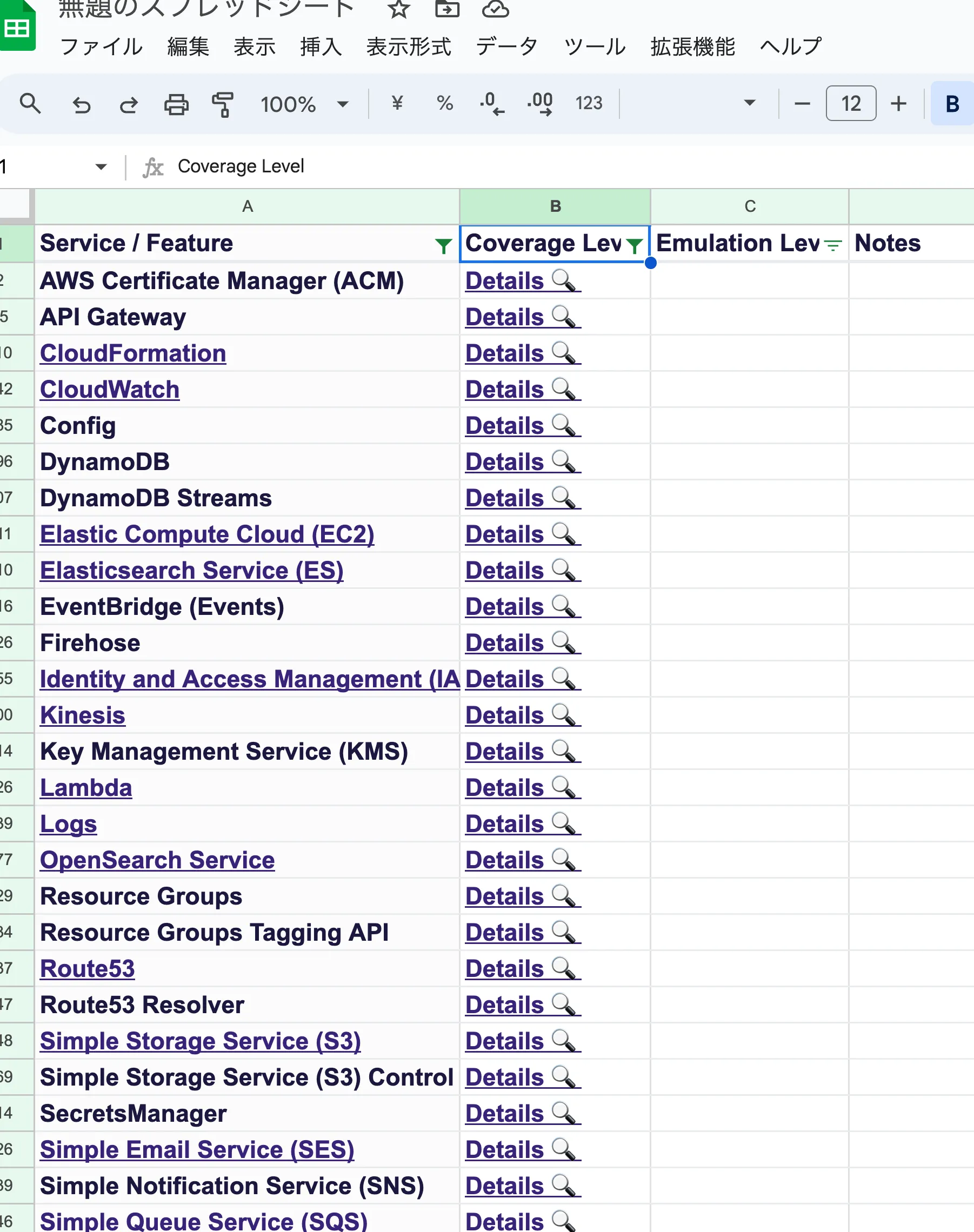Click the undo arrow icon

pos(81,104)
